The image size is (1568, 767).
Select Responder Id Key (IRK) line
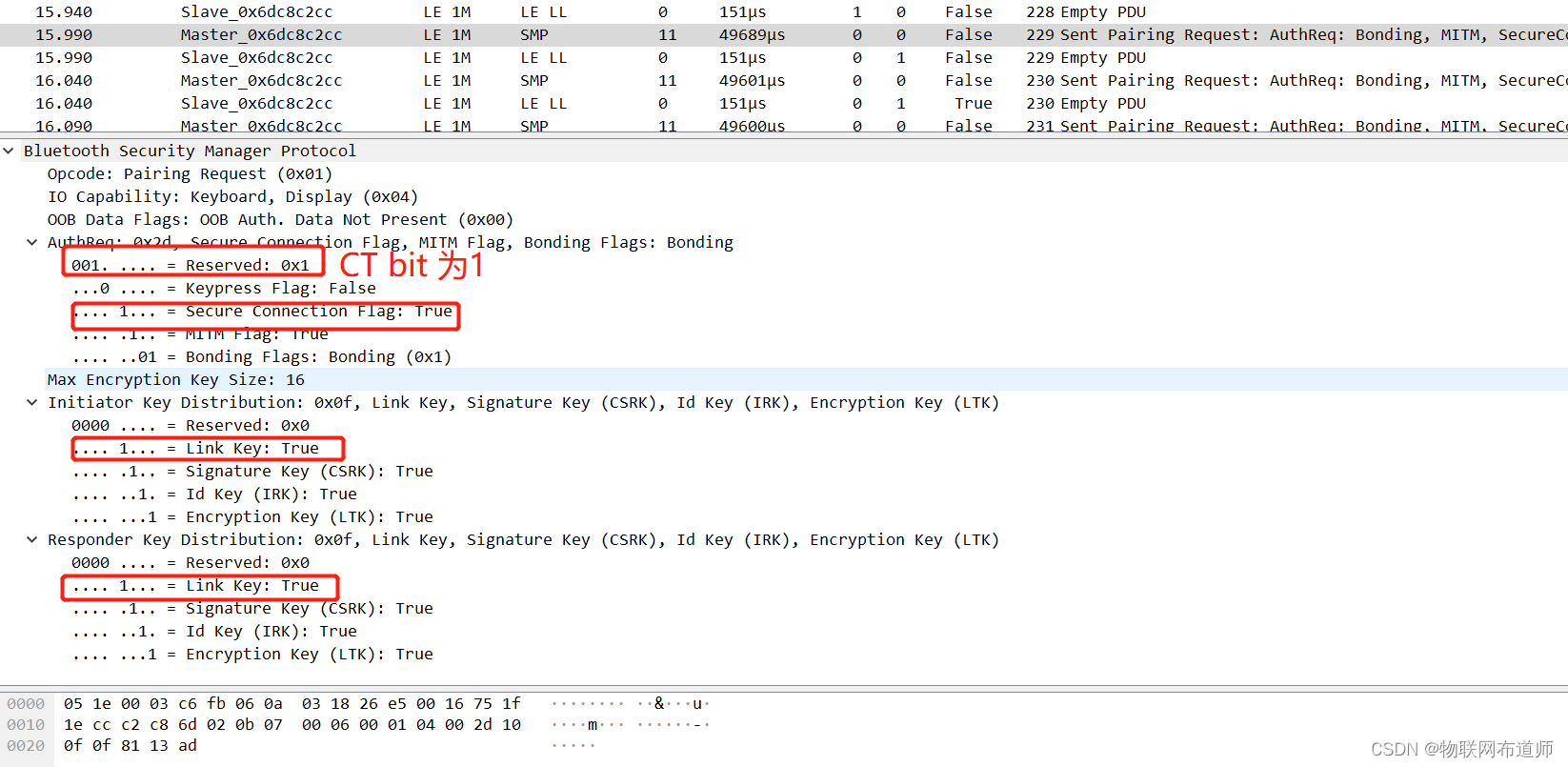click(x=214, y=631)
